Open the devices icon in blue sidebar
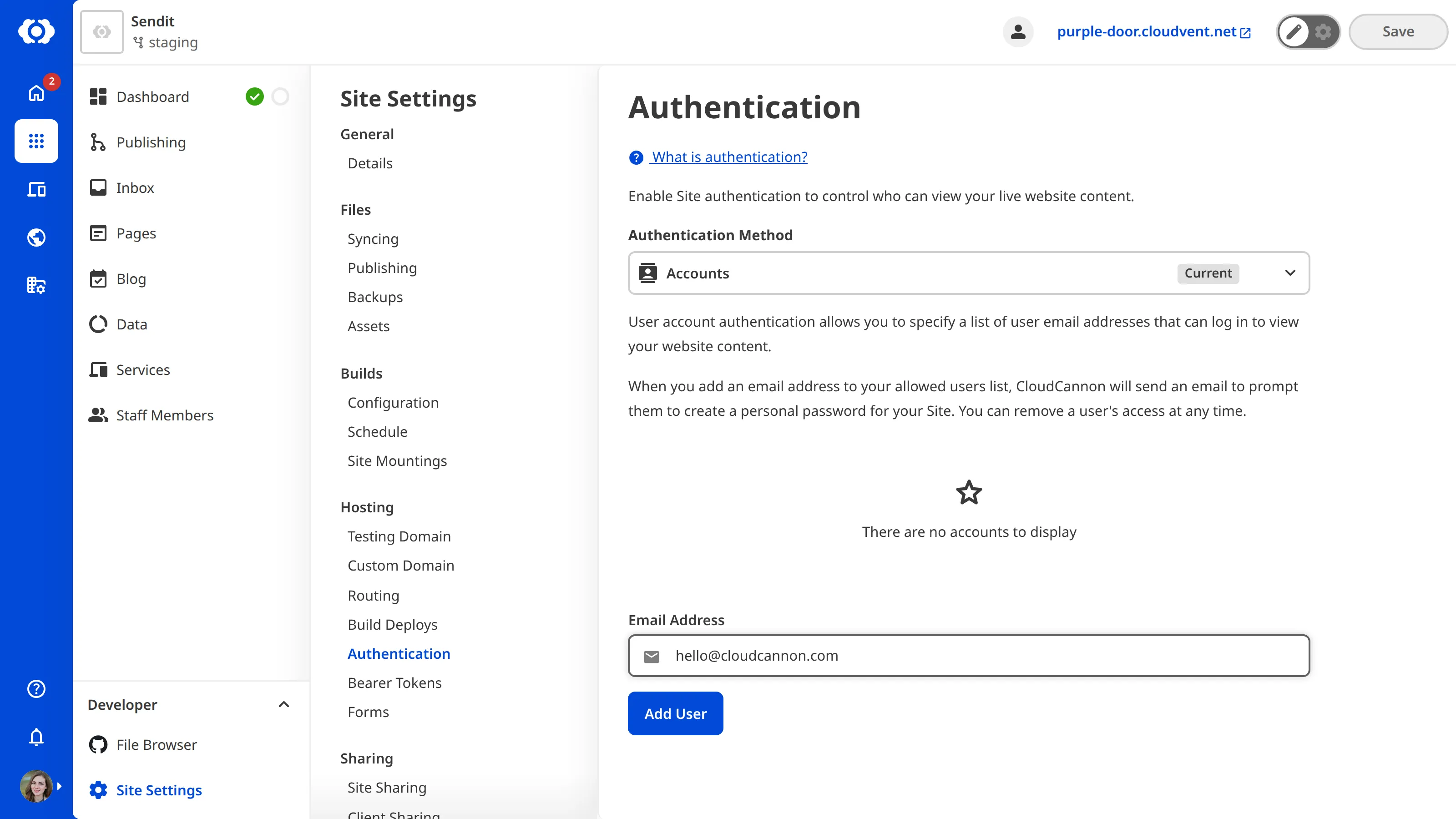 point(36,189)
